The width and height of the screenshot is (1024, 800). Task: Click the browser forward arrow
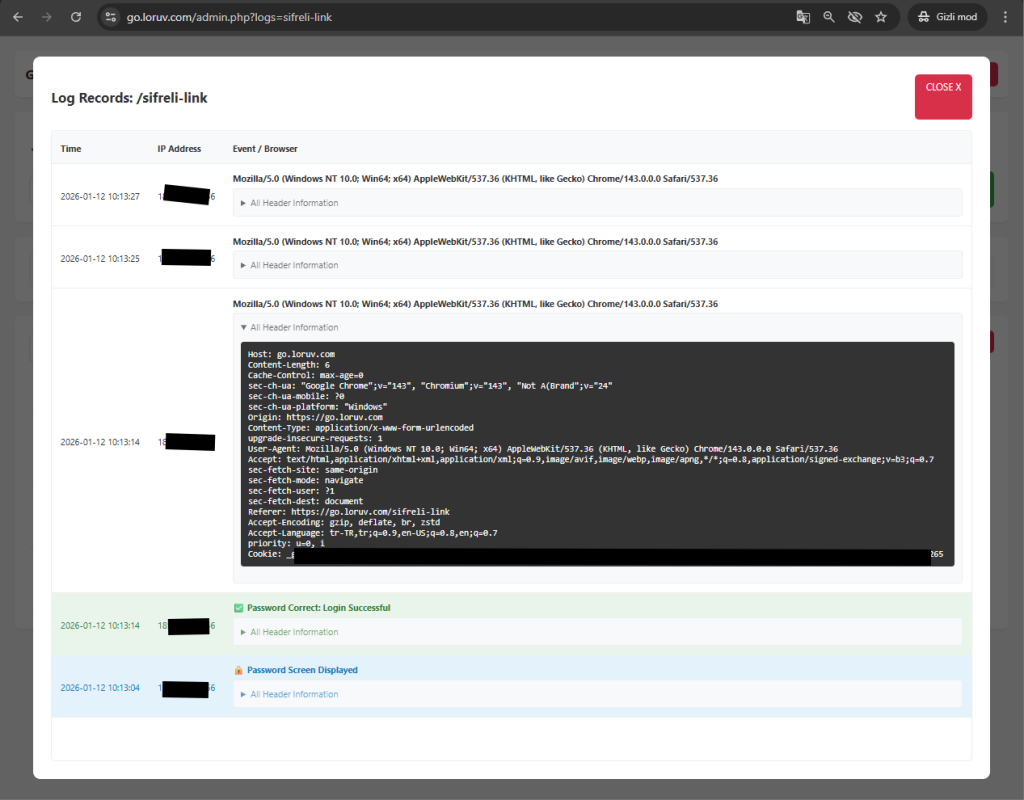[46, 17]
